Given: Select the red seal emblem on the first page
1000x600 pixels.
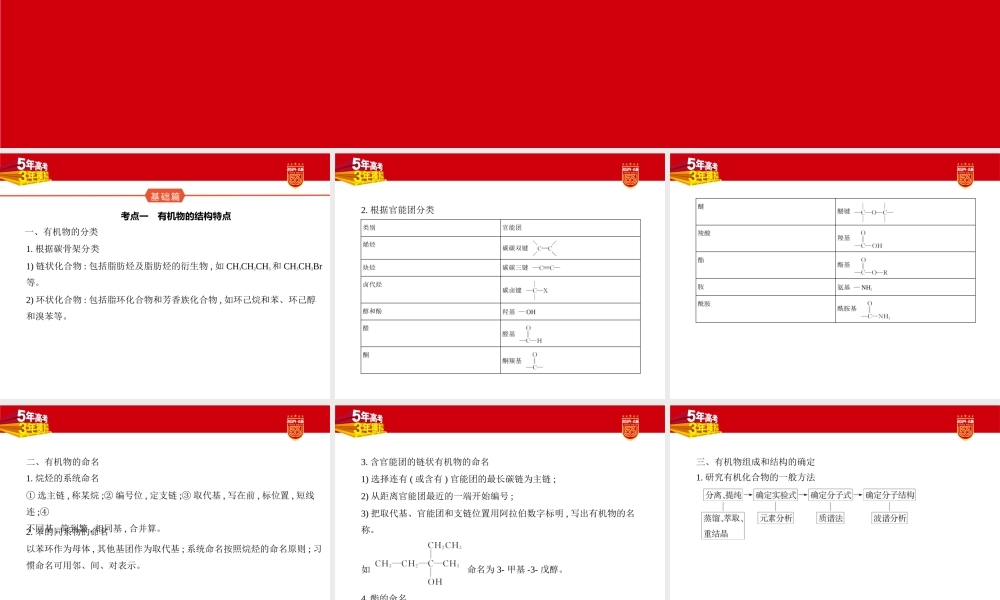Looking at the screenshot, I should (x=295, y=173).
